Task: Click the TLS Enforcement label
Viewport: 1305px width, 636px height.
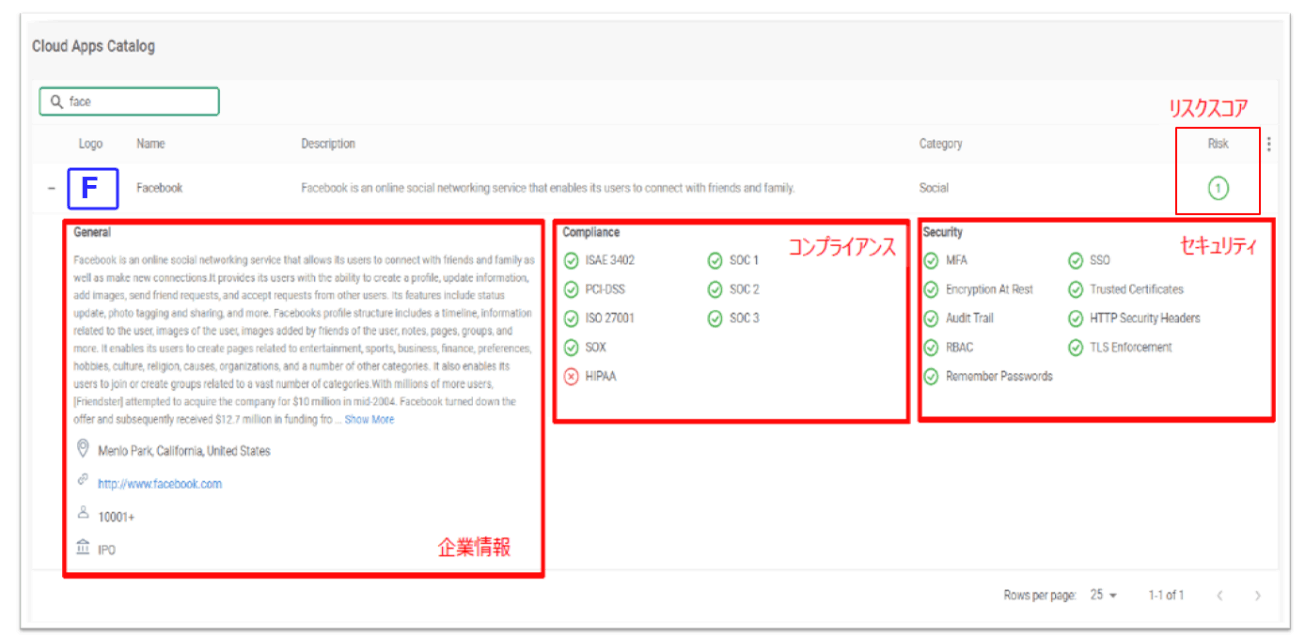Action: (x=1131, y=348)
